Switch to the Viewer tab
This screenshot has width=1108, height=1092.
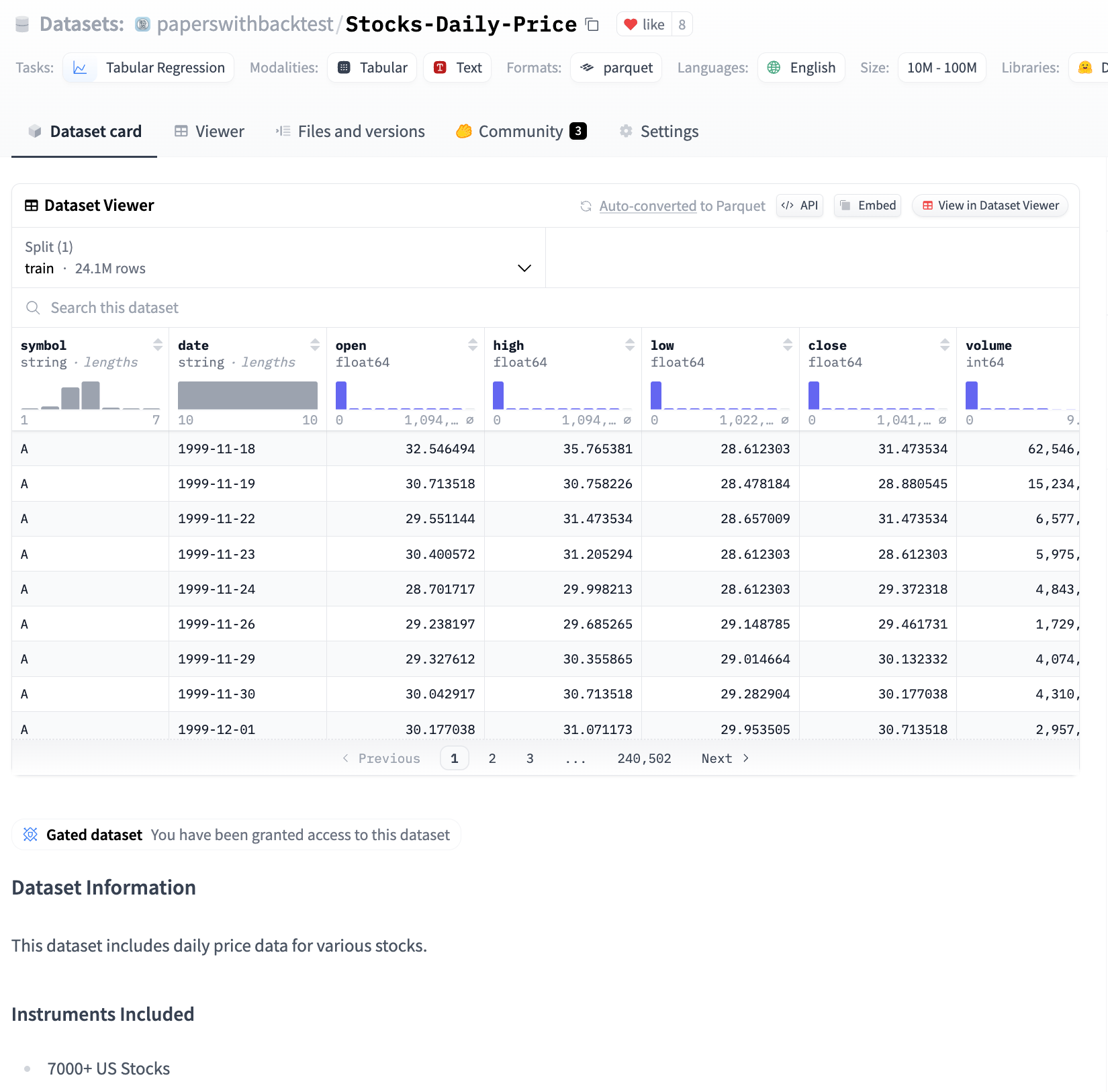(x=209, y=131)
